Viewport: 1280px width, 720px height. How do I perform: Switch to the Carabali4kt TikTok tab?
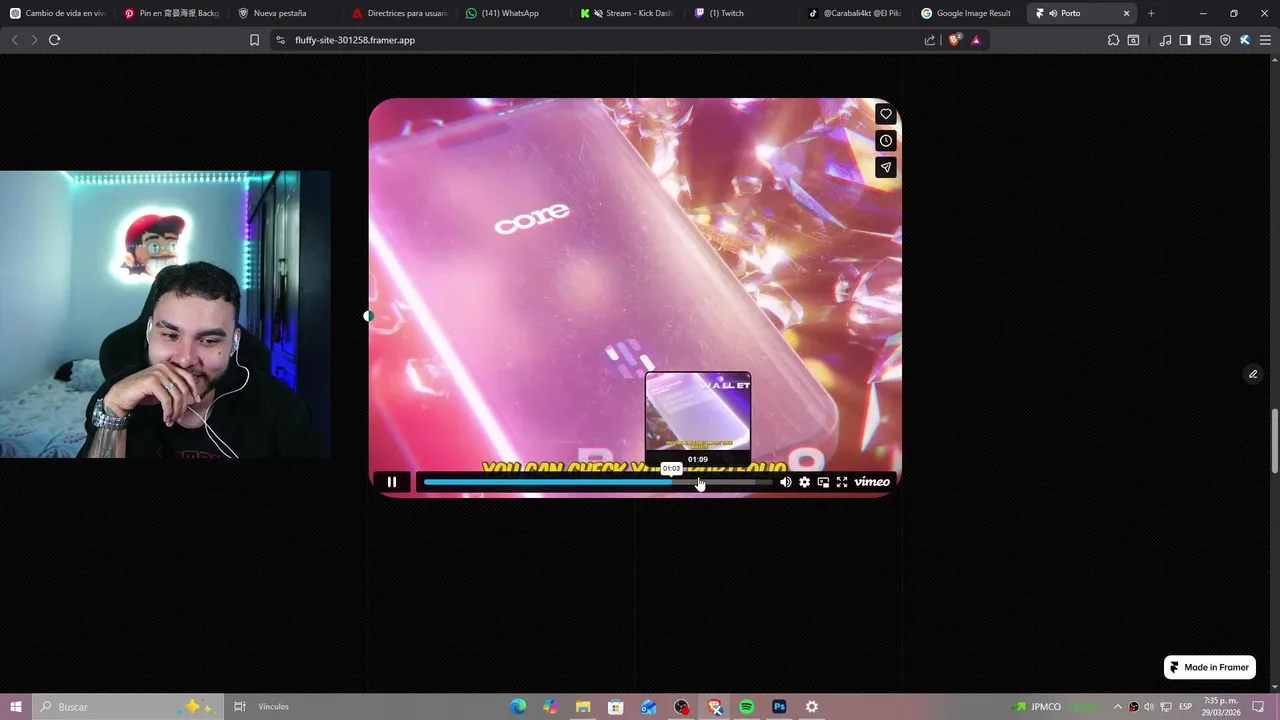pyautogui.click(x=856, y=13)
